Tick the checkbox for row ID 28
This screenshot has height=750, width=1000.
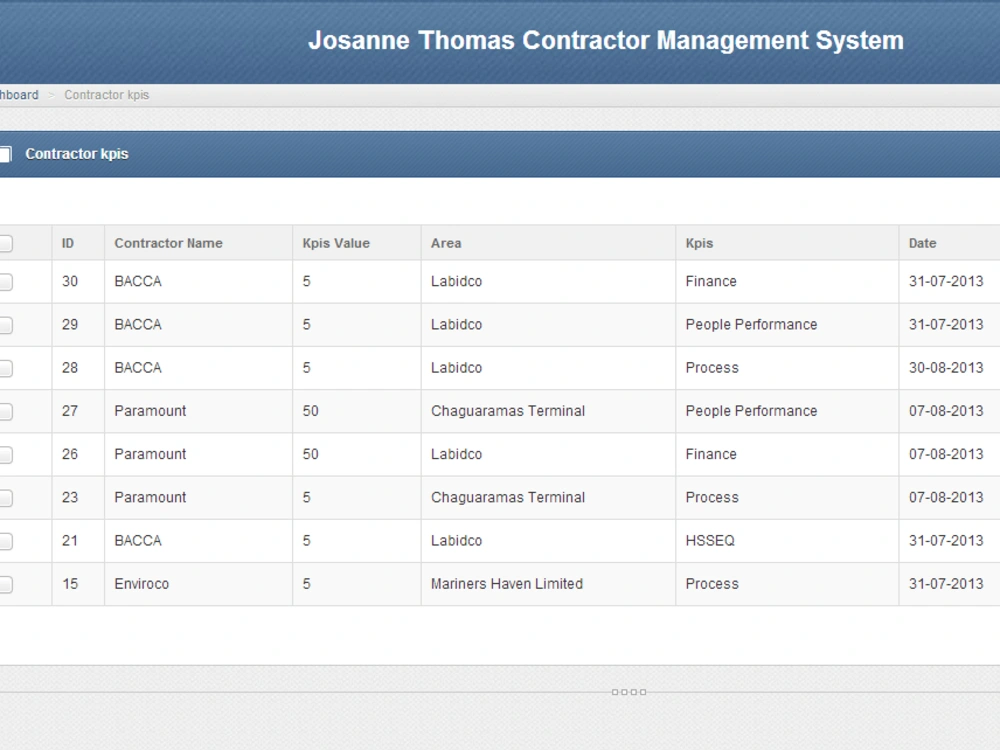tap(5, 368)
